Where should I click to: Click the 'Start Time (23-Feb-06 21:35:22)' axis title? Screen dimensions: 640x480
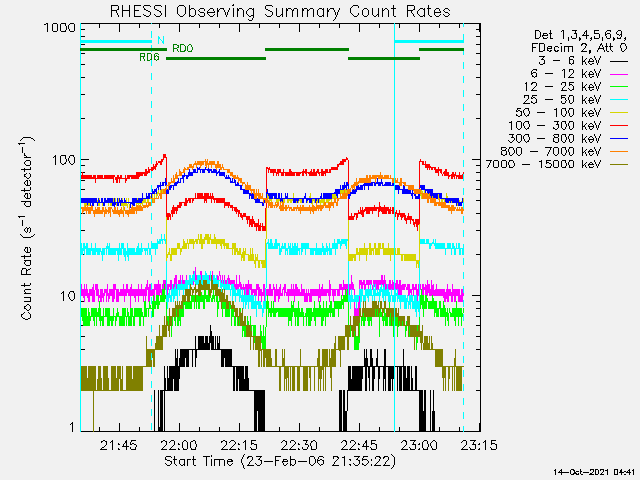click(x=280, y=461)
